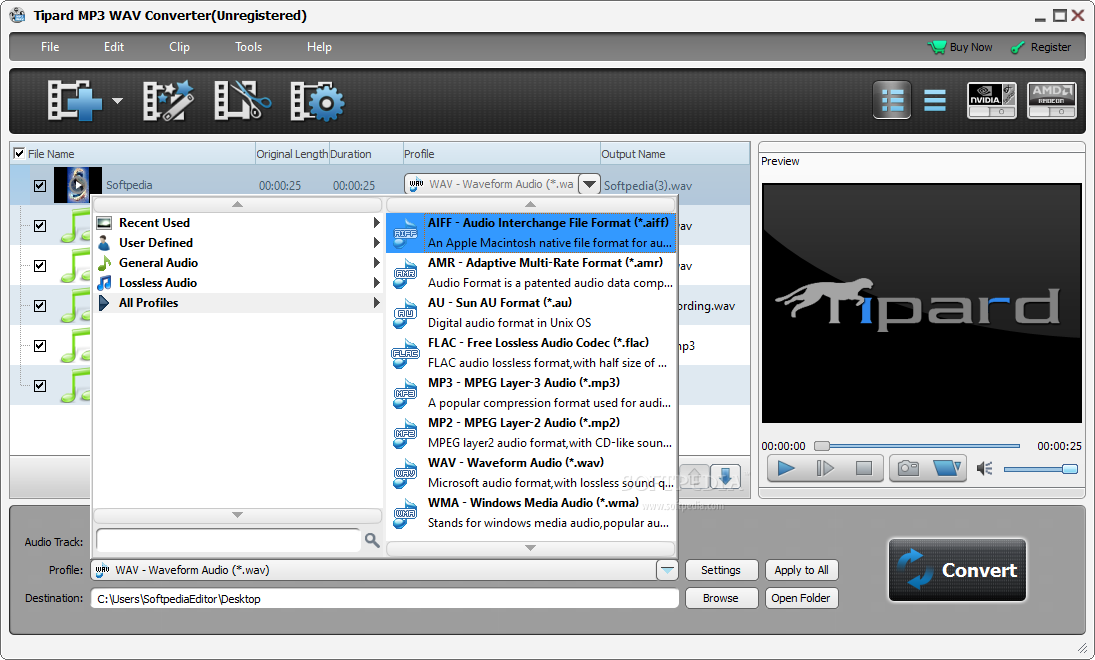Click the profile search magnifier icon

372,540
